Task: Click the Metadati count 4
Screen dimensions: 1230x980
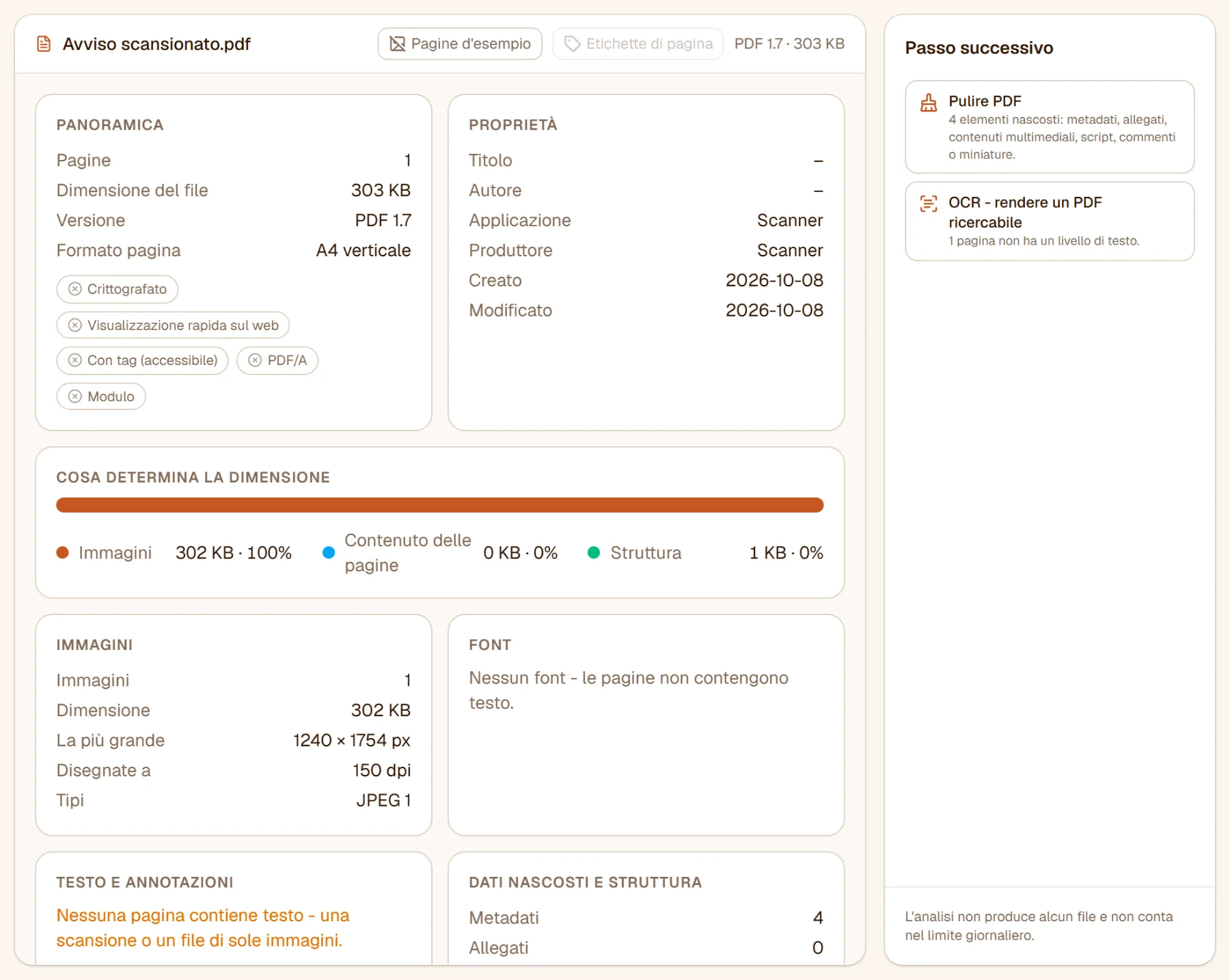Action: tap(818, 918)
